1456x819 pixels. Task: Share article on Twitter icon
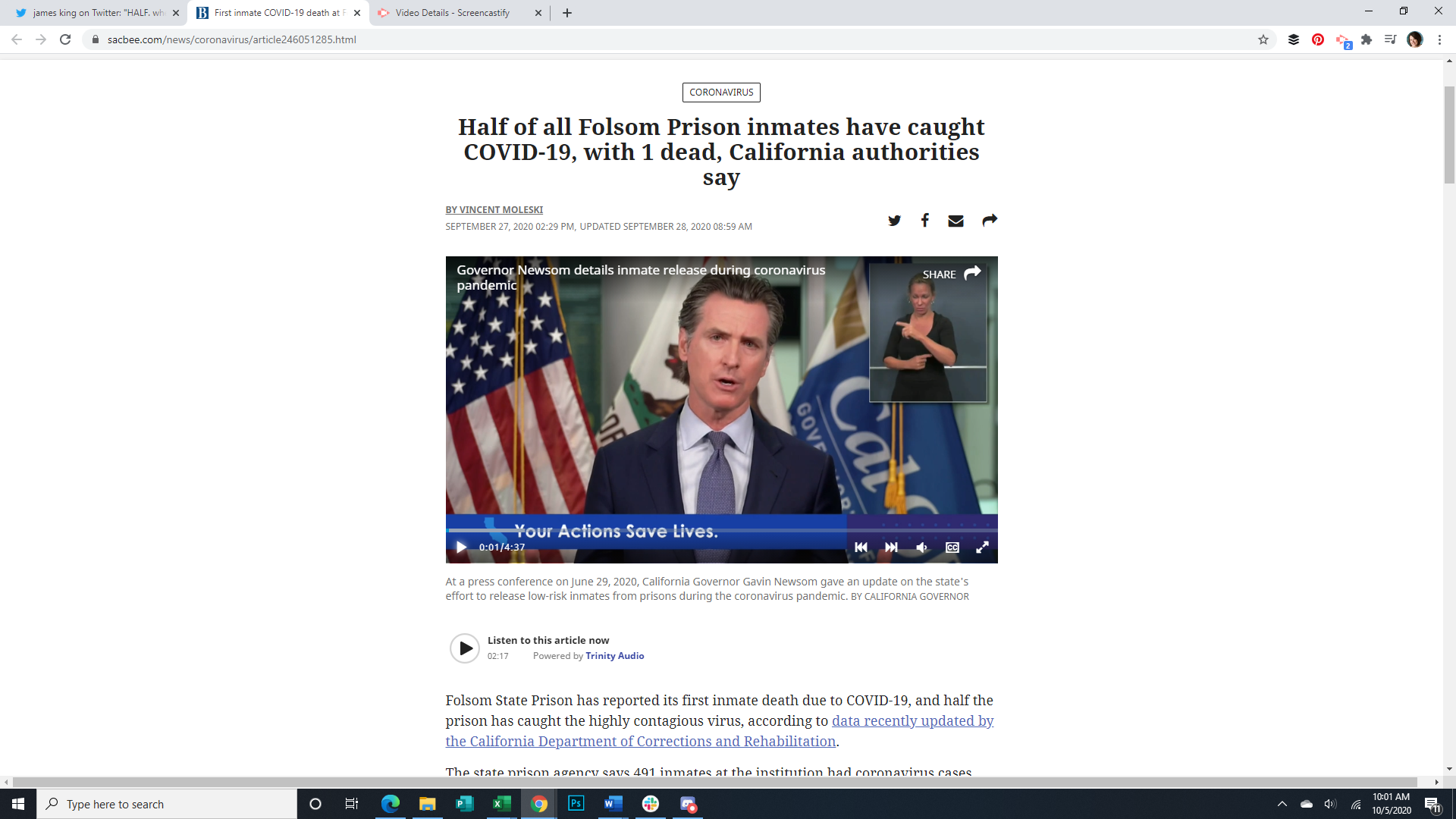point(894,221)
